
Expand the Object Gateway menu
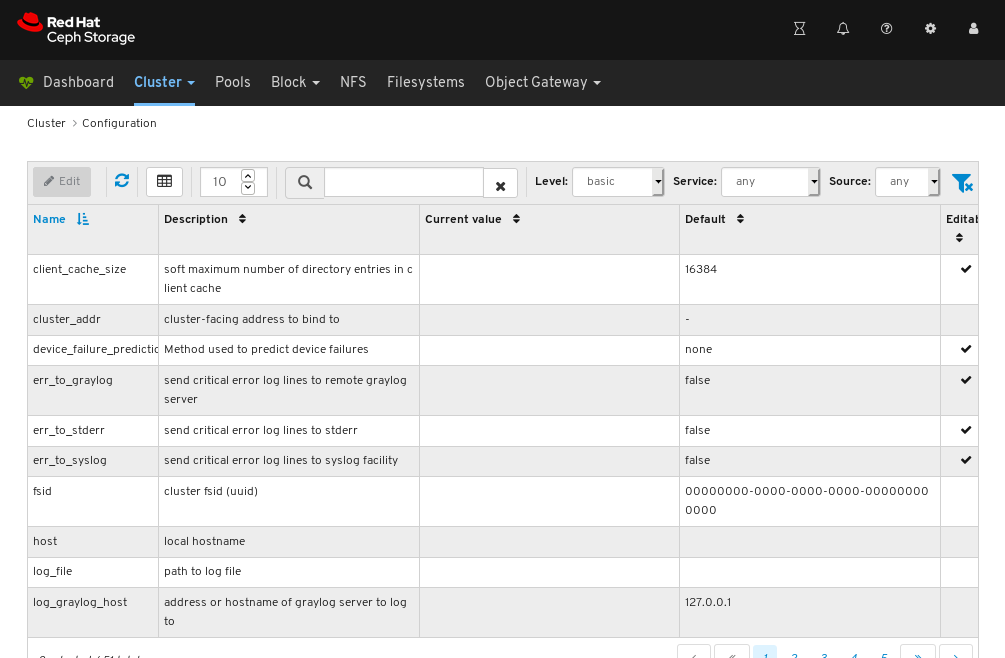click(x=543, y=82)
